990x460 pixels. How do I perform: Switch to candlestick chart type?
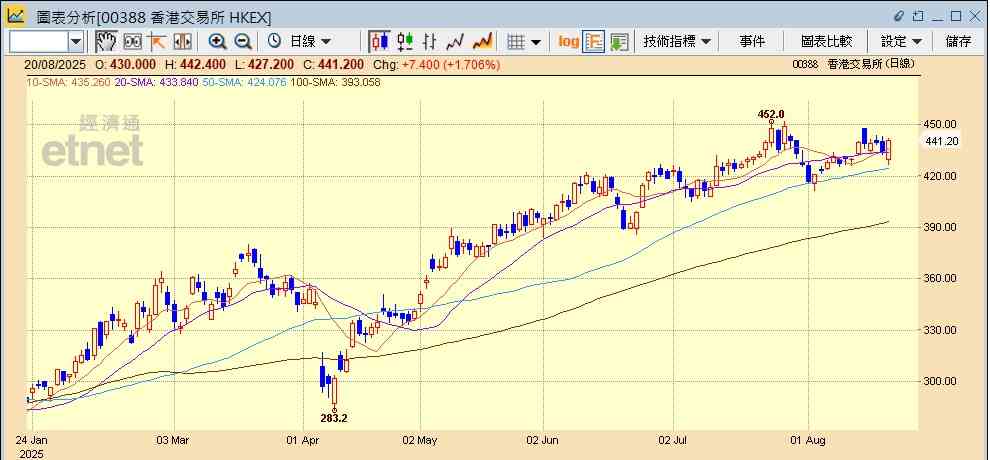point(379,42)
